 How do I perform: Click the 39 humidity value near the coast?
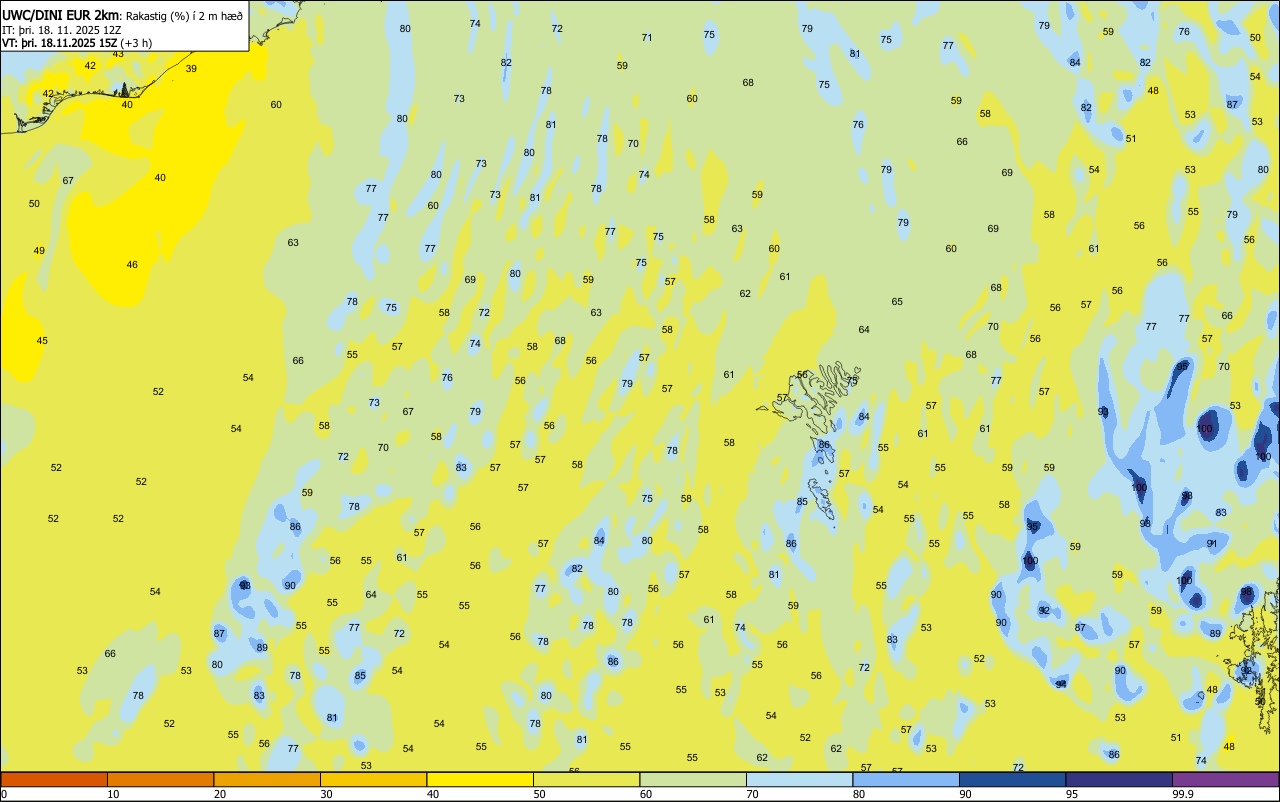(x=191, y=69)
